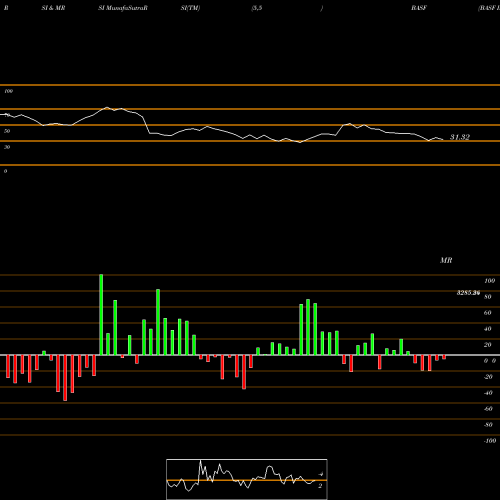Click the RSI line peak near the 70 level

pos(107,107)
